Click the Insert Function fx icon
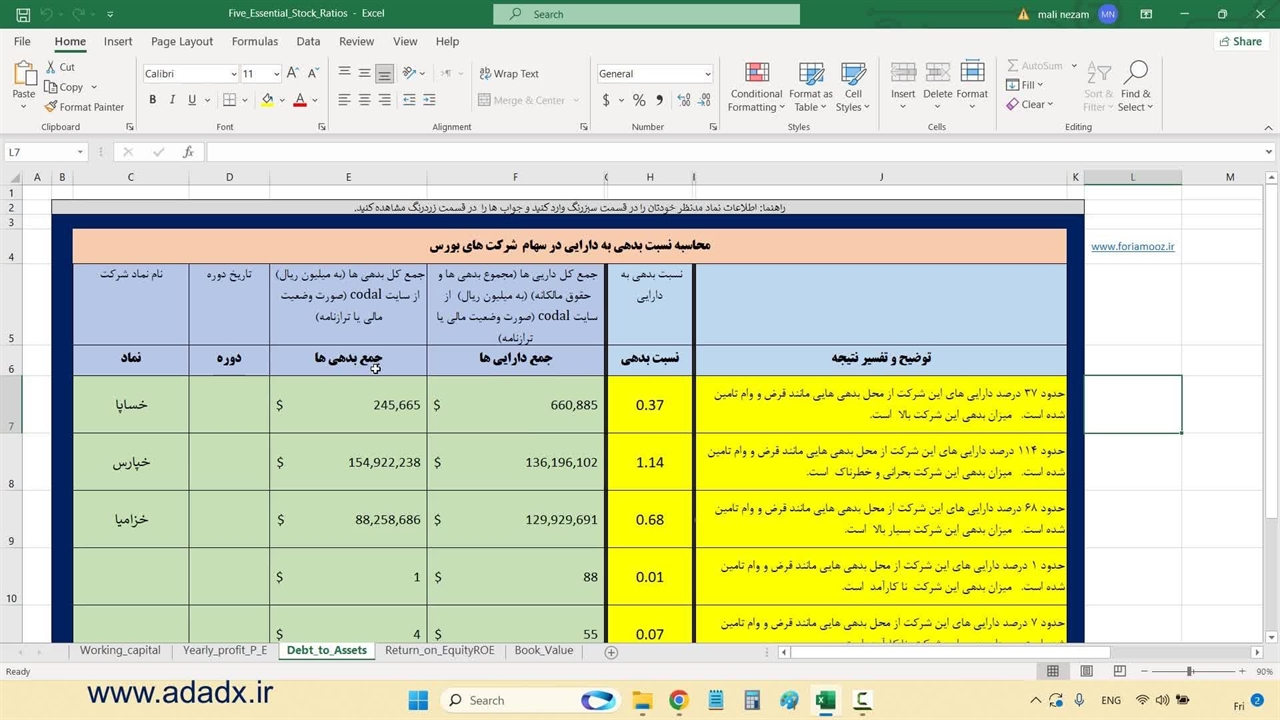The width and height of the screenshot is (1280, 720). [x=188, y=152]
